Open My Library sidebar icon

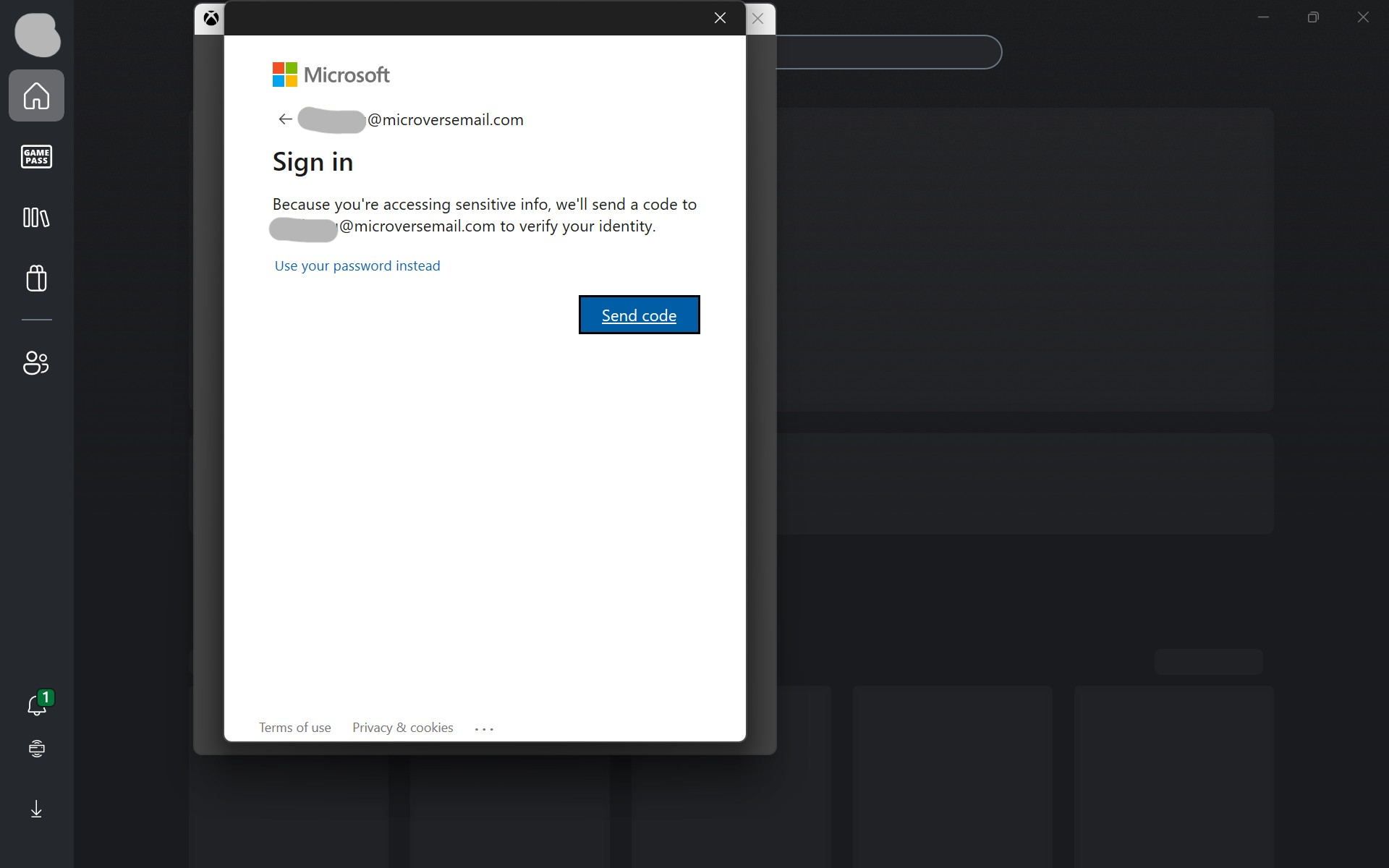point(36,218)
